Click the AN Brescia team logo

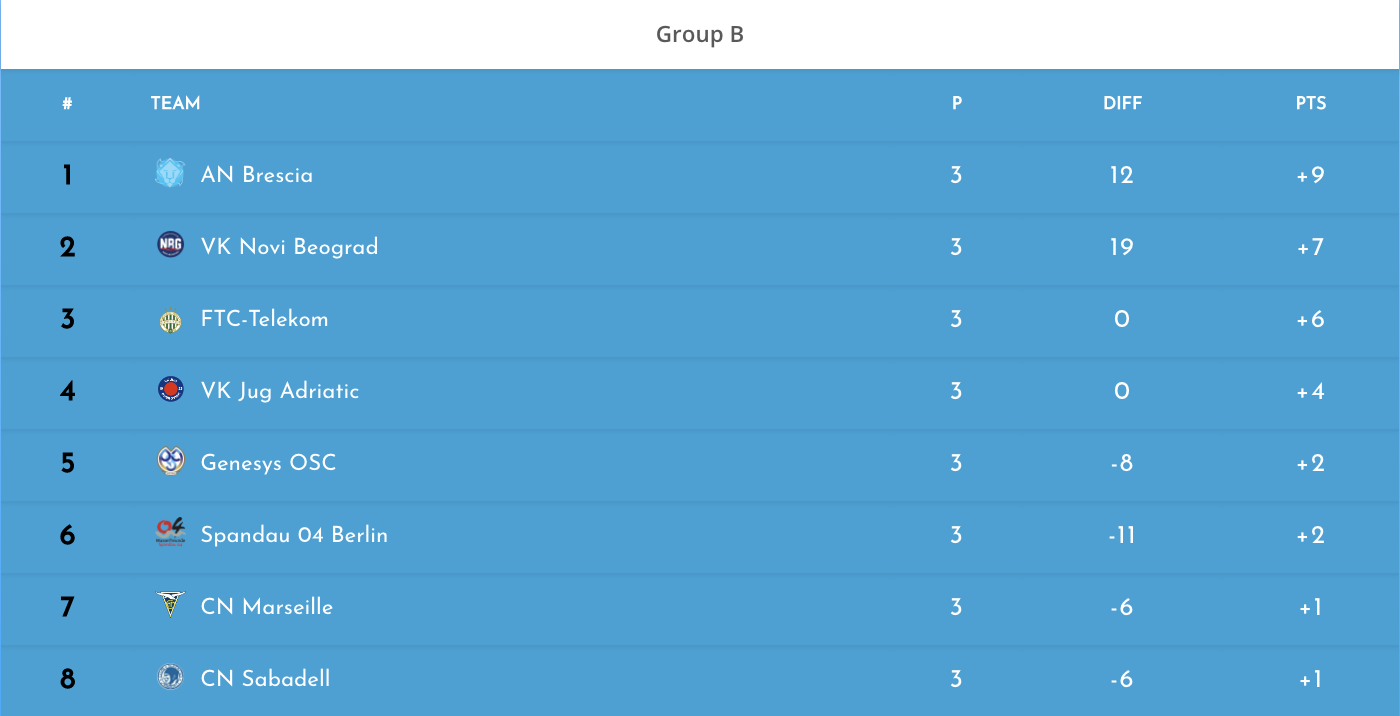coord(170,174)
